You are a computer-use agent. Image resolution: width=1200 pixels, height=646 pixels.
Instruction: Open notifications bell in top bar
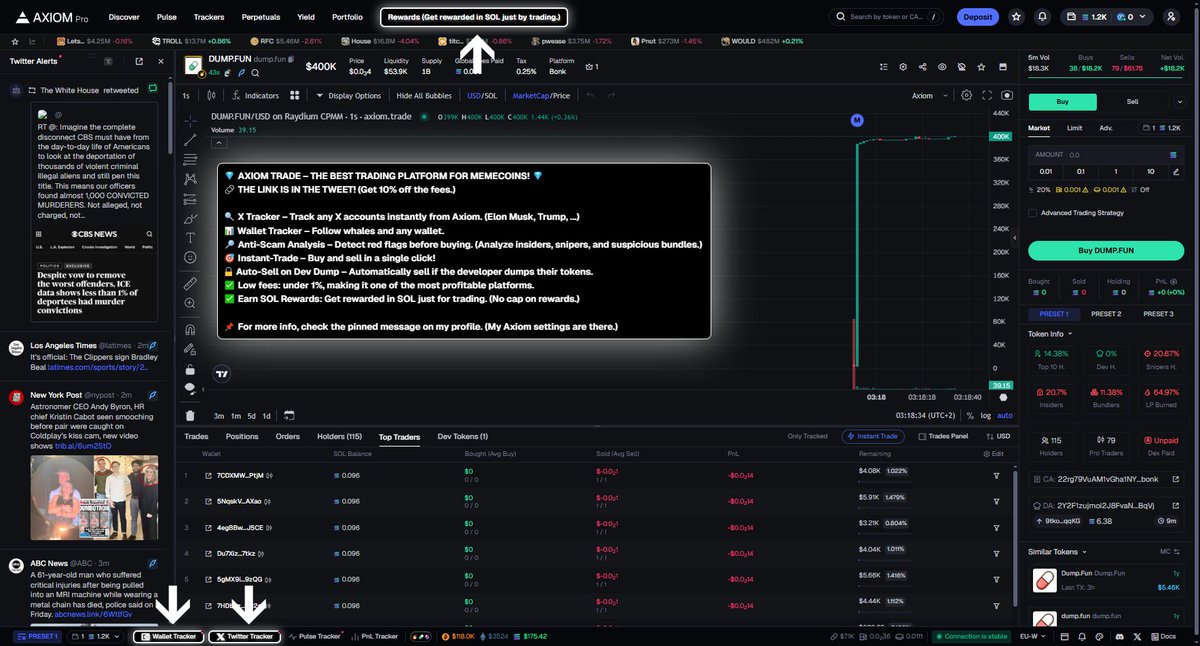tap(1043, 17)
